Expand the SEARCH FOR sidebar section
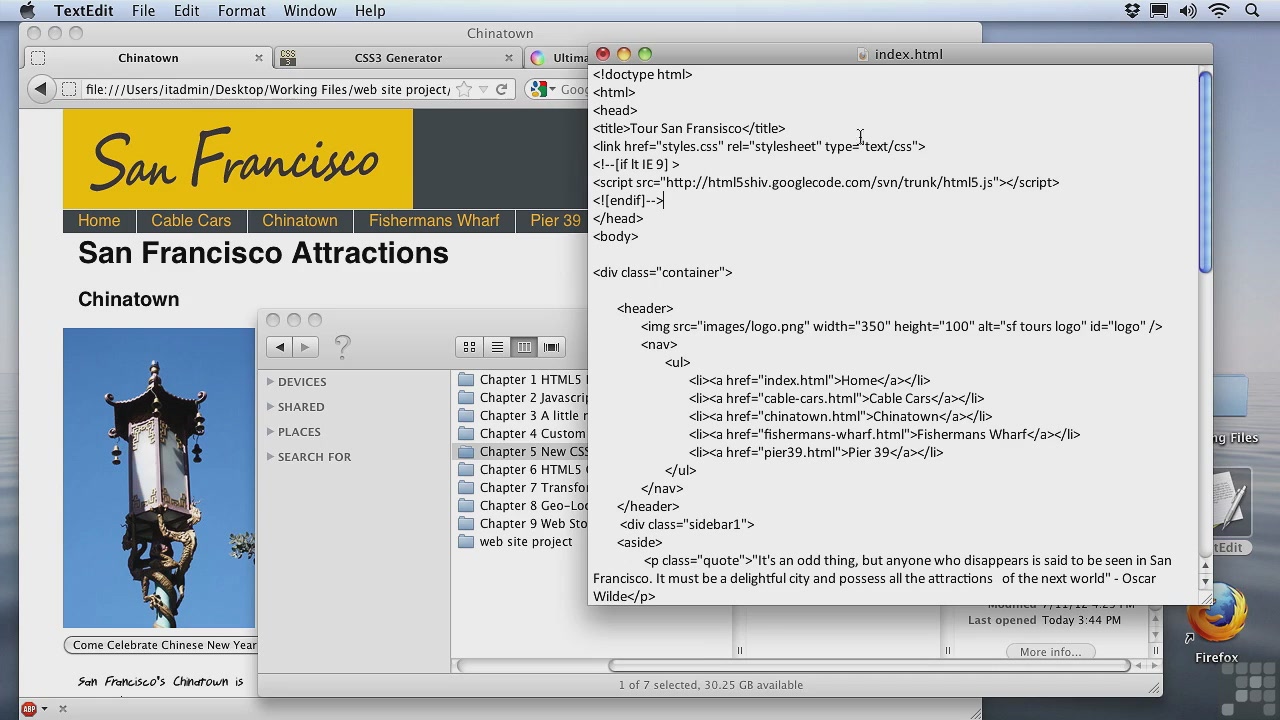The width and height of the screenshot is (1280, 720). (x=270, y=457)
